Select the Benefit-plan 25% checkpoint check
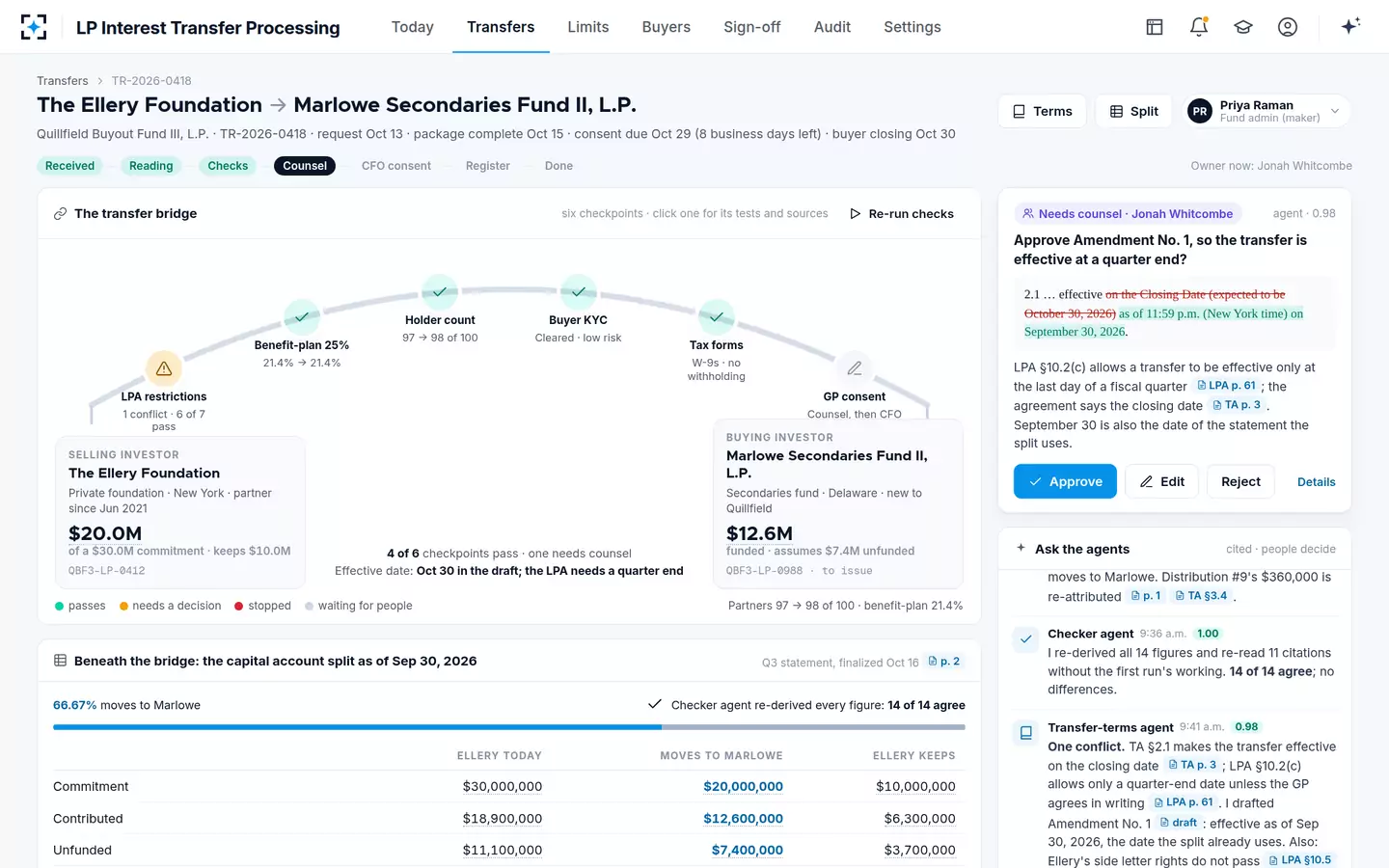Screen dimensions: 1389x868 (302, 316)
